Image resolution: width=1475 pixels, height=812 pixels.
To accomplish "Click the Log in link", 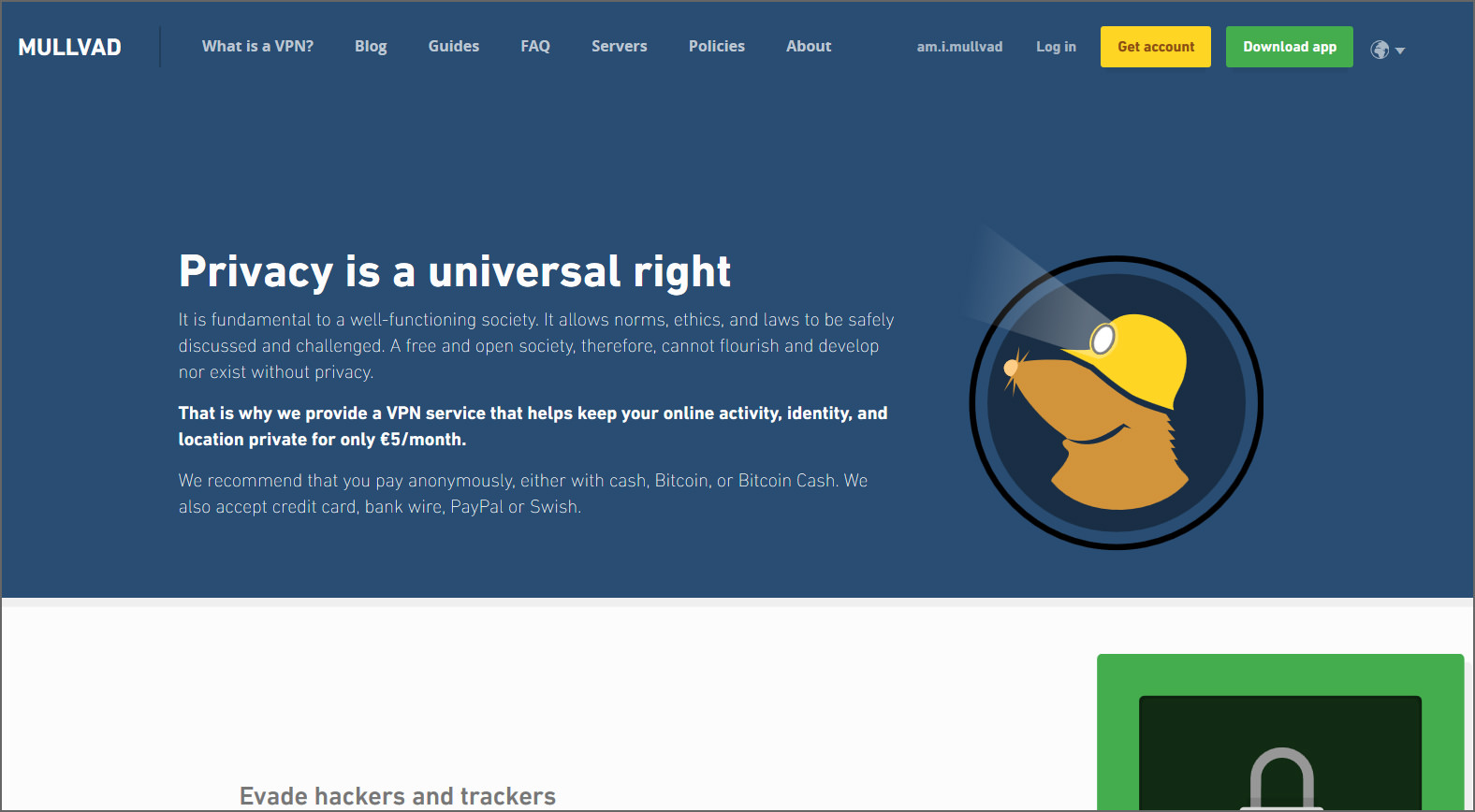I will [x=1056, y=47].
